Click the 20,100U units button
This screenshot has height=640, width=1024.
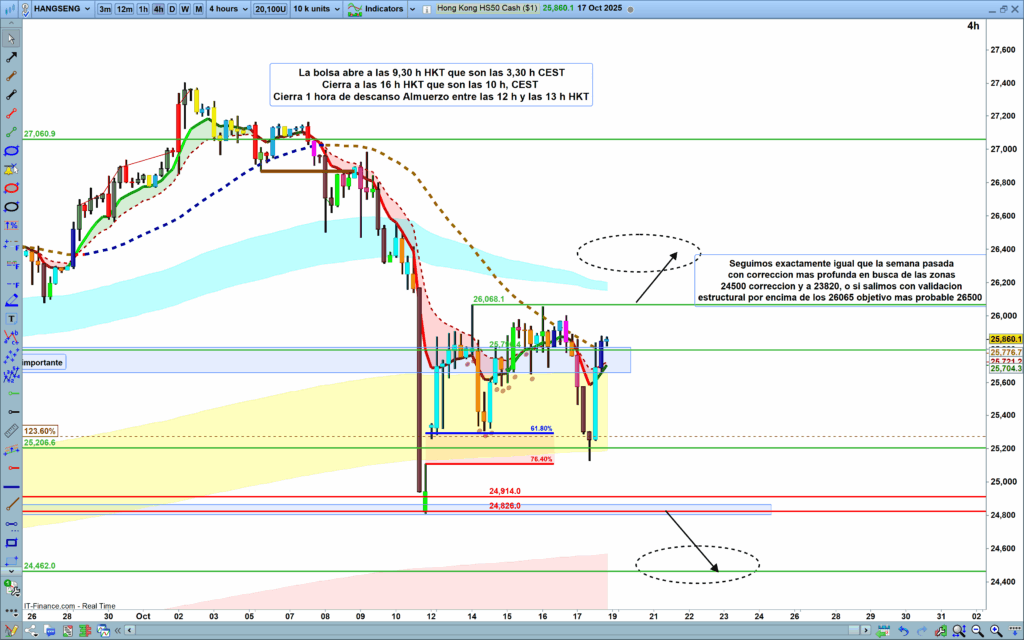270,8
